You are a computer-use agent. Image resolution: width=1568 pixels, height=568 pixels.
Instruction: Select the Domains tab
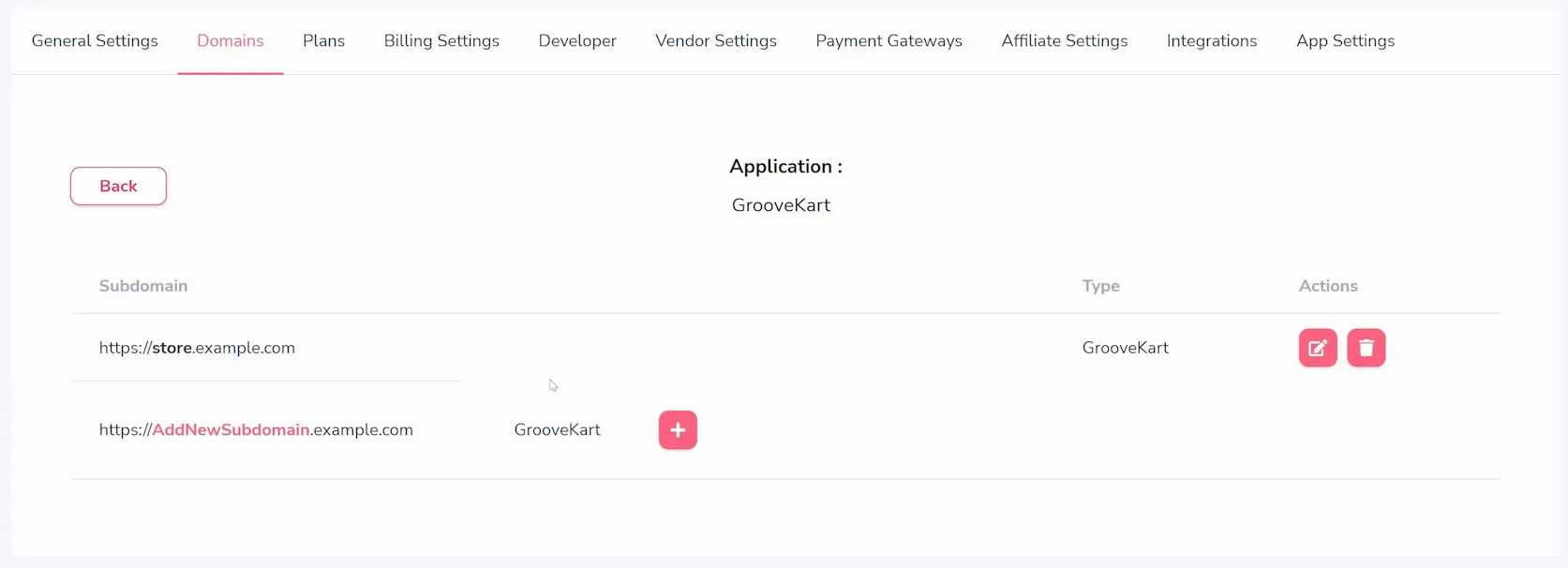point(231,41)
